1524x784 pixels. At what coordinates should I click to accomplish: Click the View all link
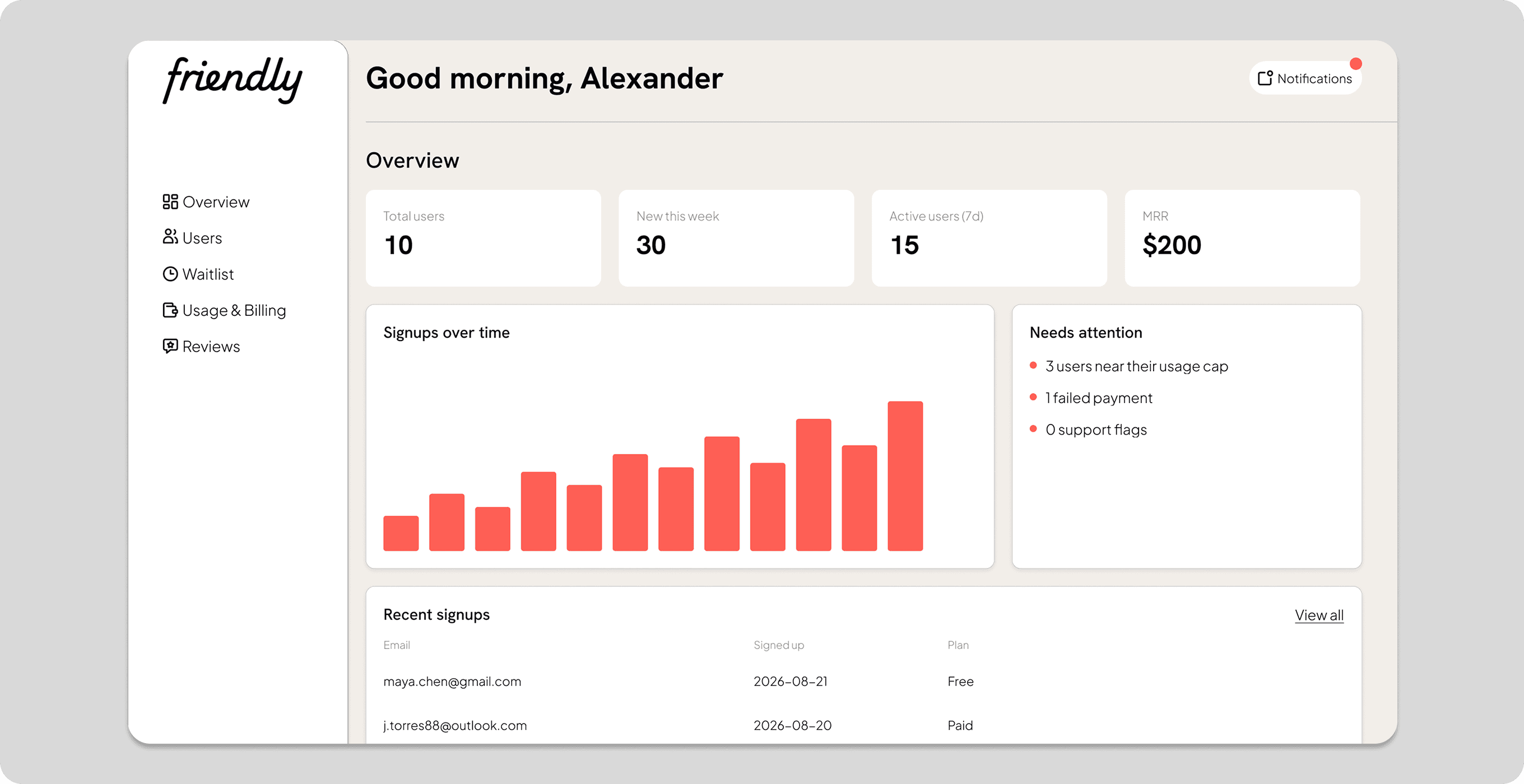click(x=1319, y=615)
